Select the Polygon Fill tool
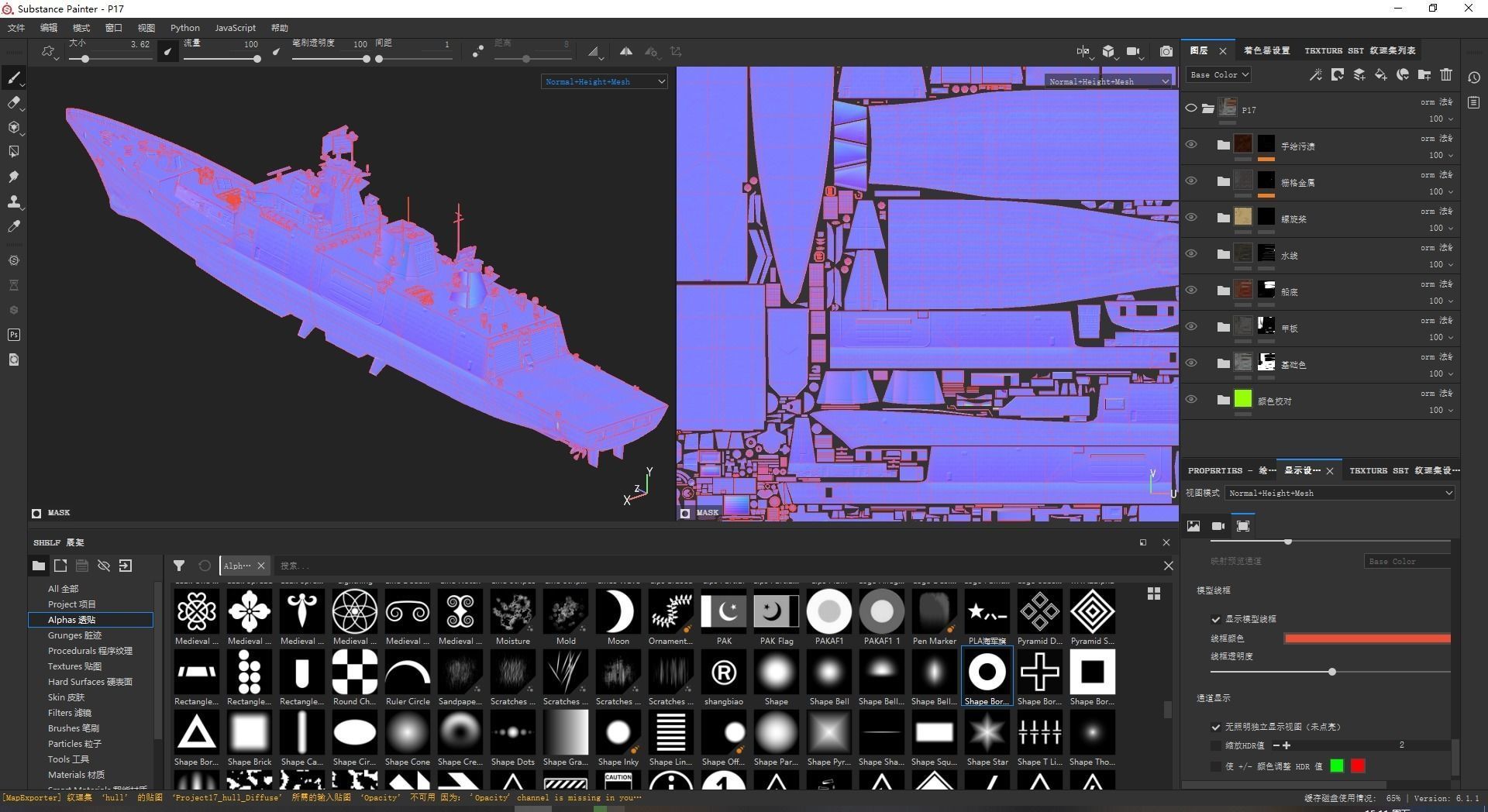 [13, 152]
